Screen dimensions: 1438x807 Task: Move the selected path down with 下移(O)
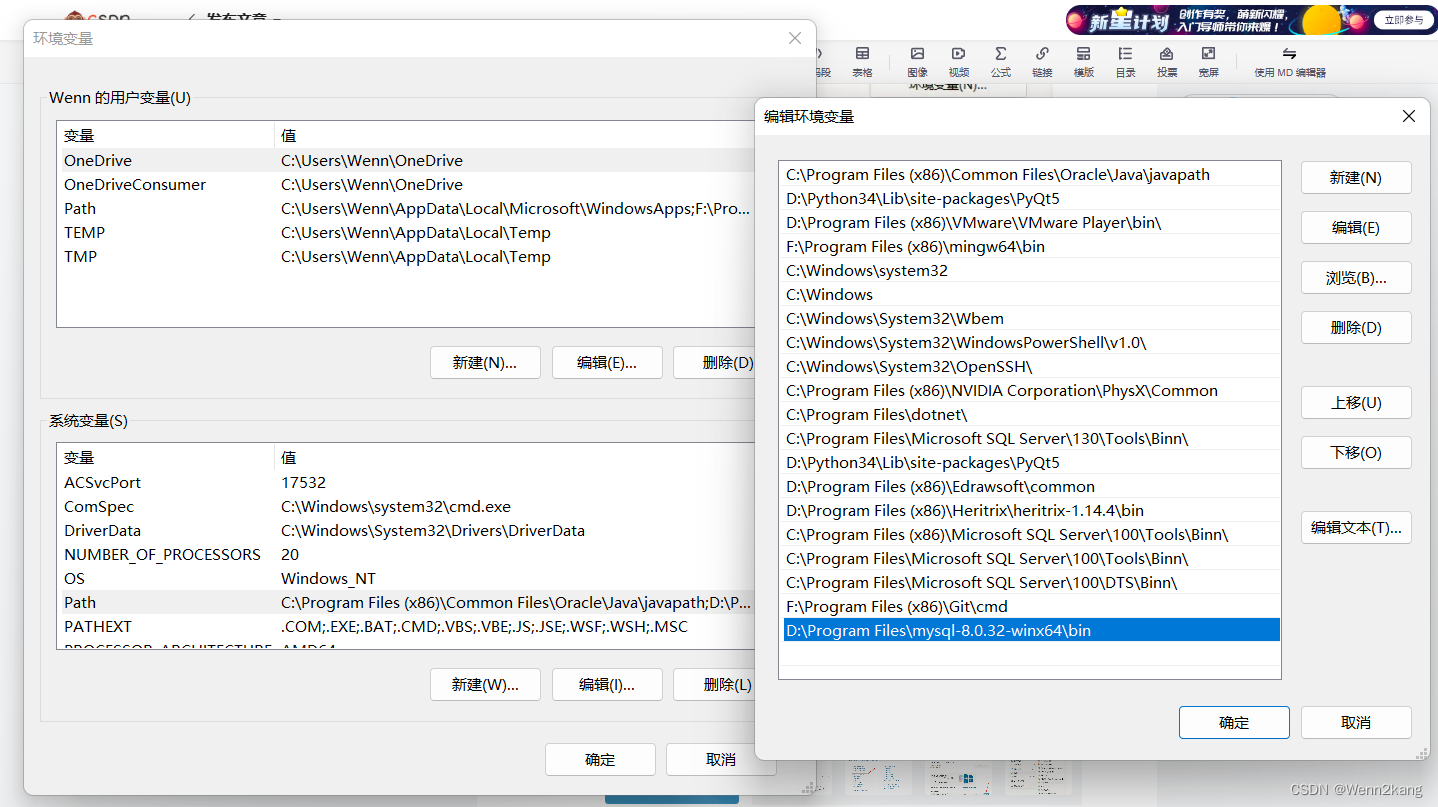pos(1356,452)
